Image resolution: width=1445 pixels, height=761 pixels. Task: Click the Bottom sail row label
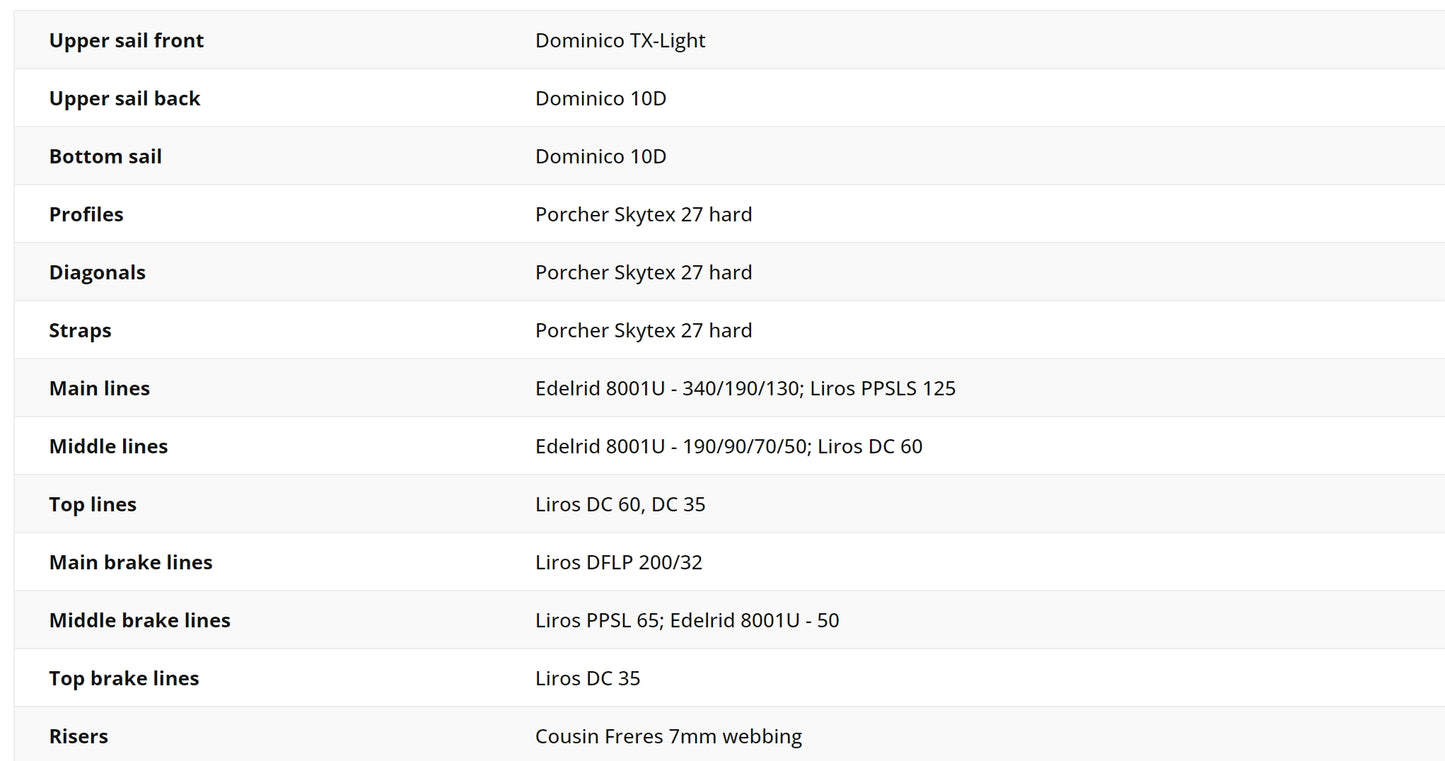pyautogui.click(x=105, y=156)
